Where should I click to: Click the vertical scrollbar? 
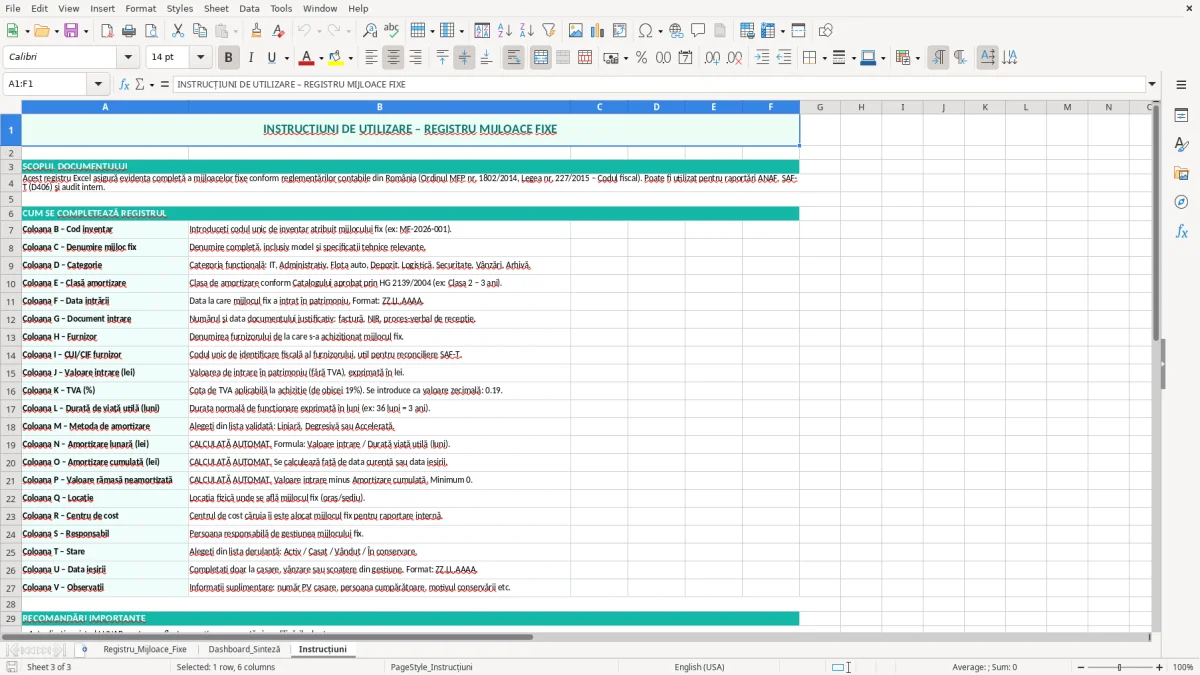[x=1156, y=222]
